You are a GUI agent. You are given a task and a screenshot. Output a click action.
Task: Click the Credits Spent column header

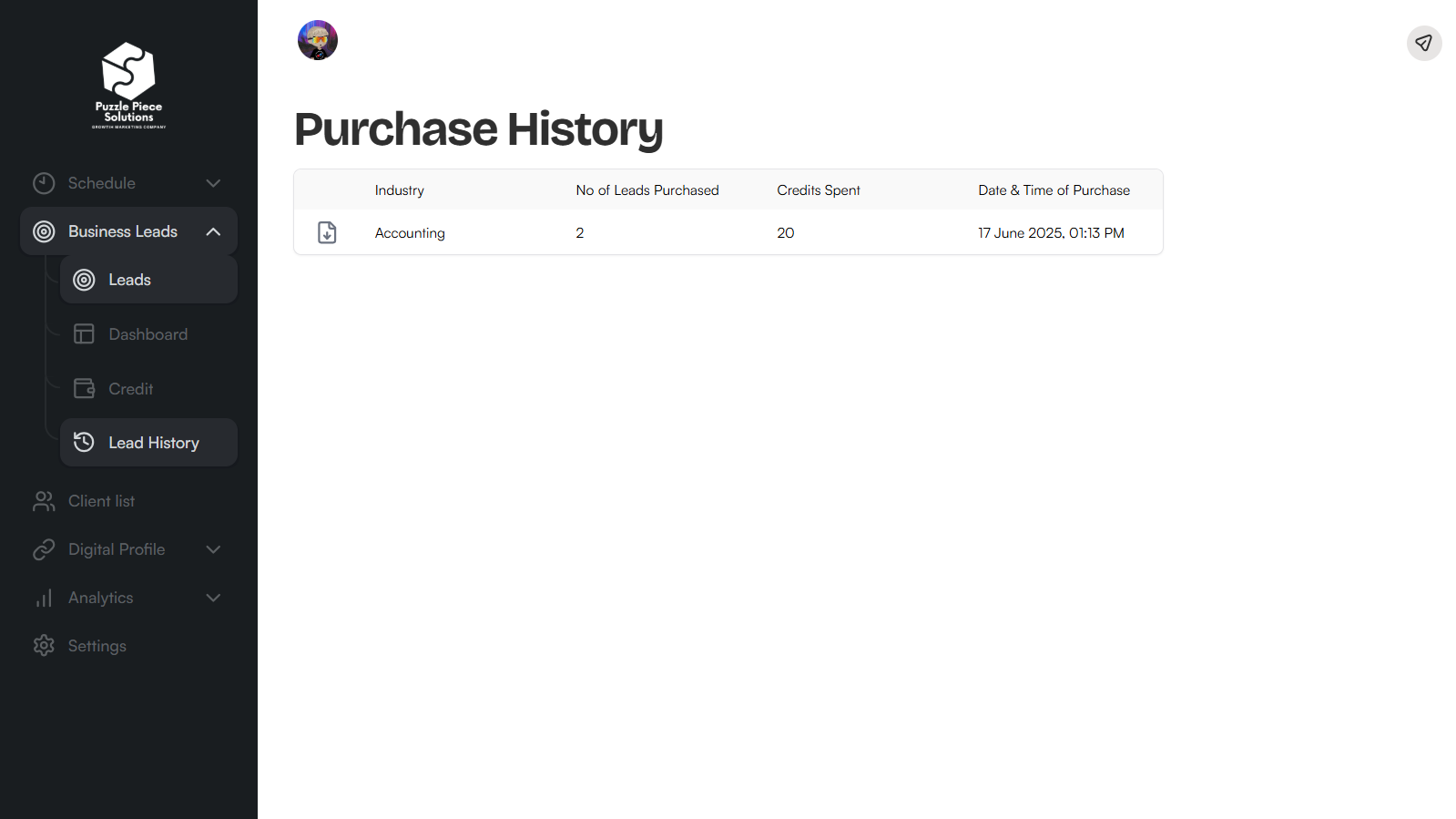(x=818, y=190)
